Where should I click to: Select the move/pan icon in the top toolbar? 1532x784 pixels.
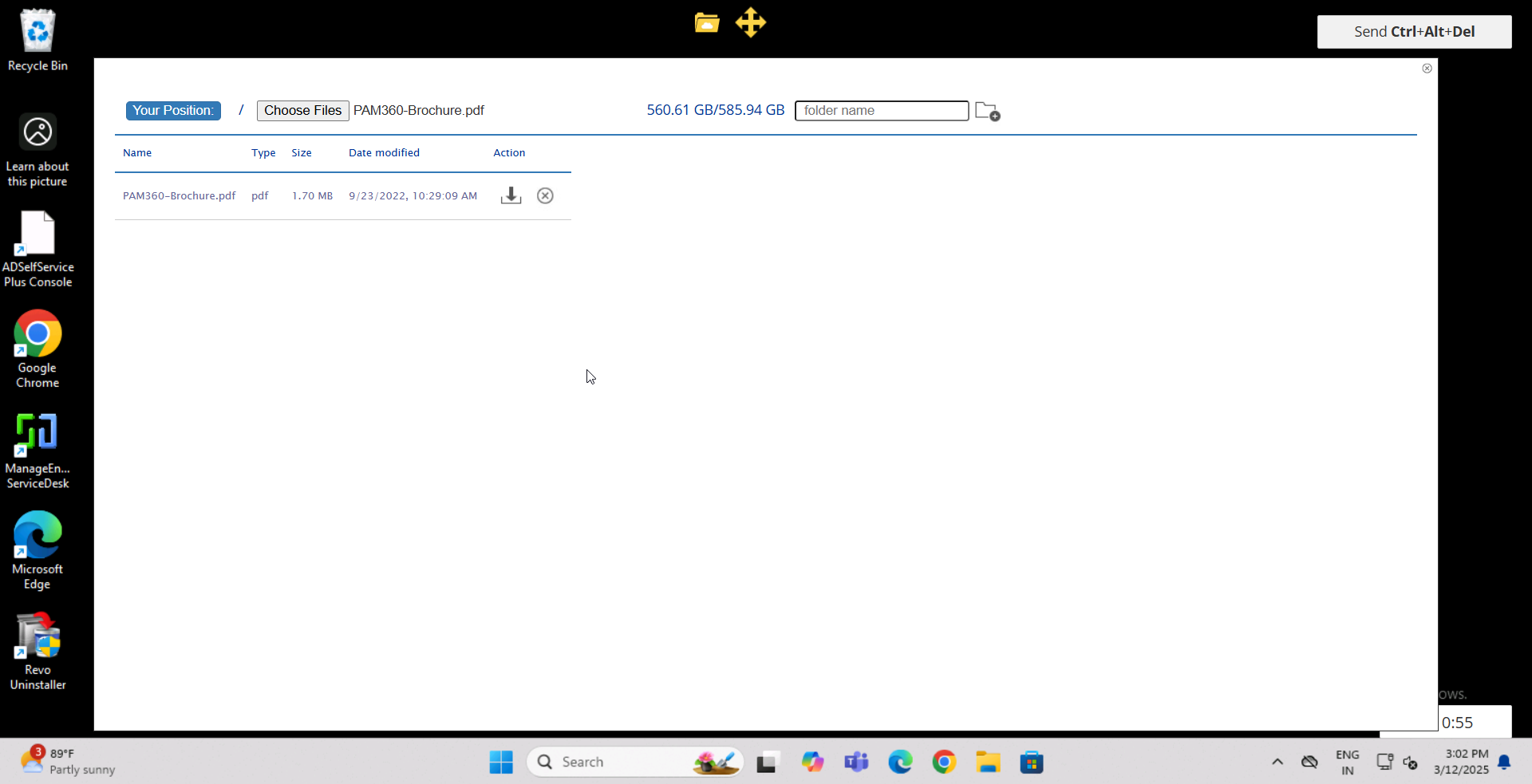[751, 23]
